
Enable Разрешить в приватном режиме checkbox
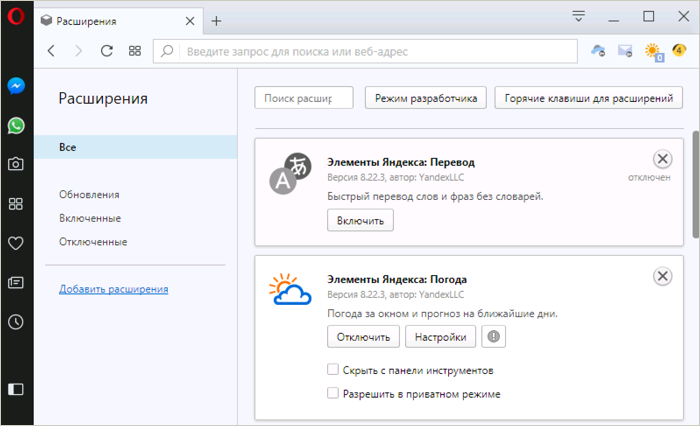333,393
